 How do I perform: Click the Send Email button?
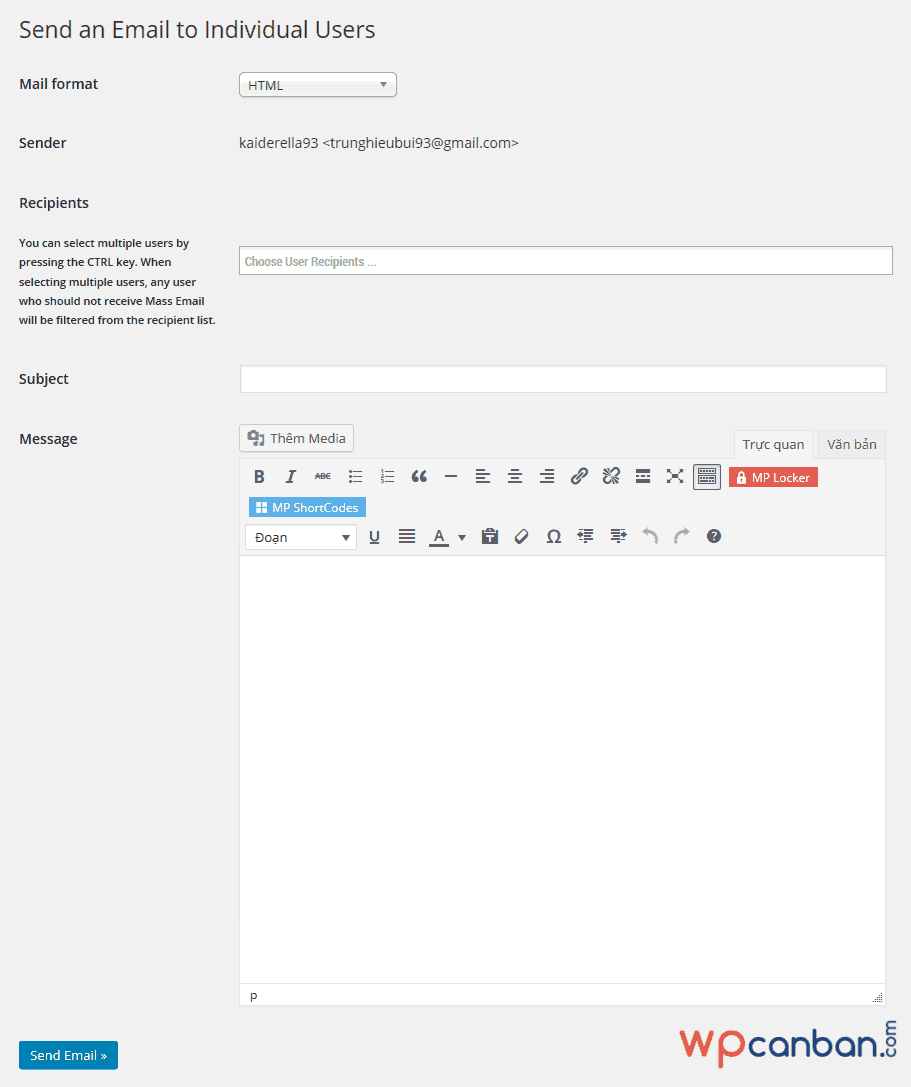click(68, 1055)
